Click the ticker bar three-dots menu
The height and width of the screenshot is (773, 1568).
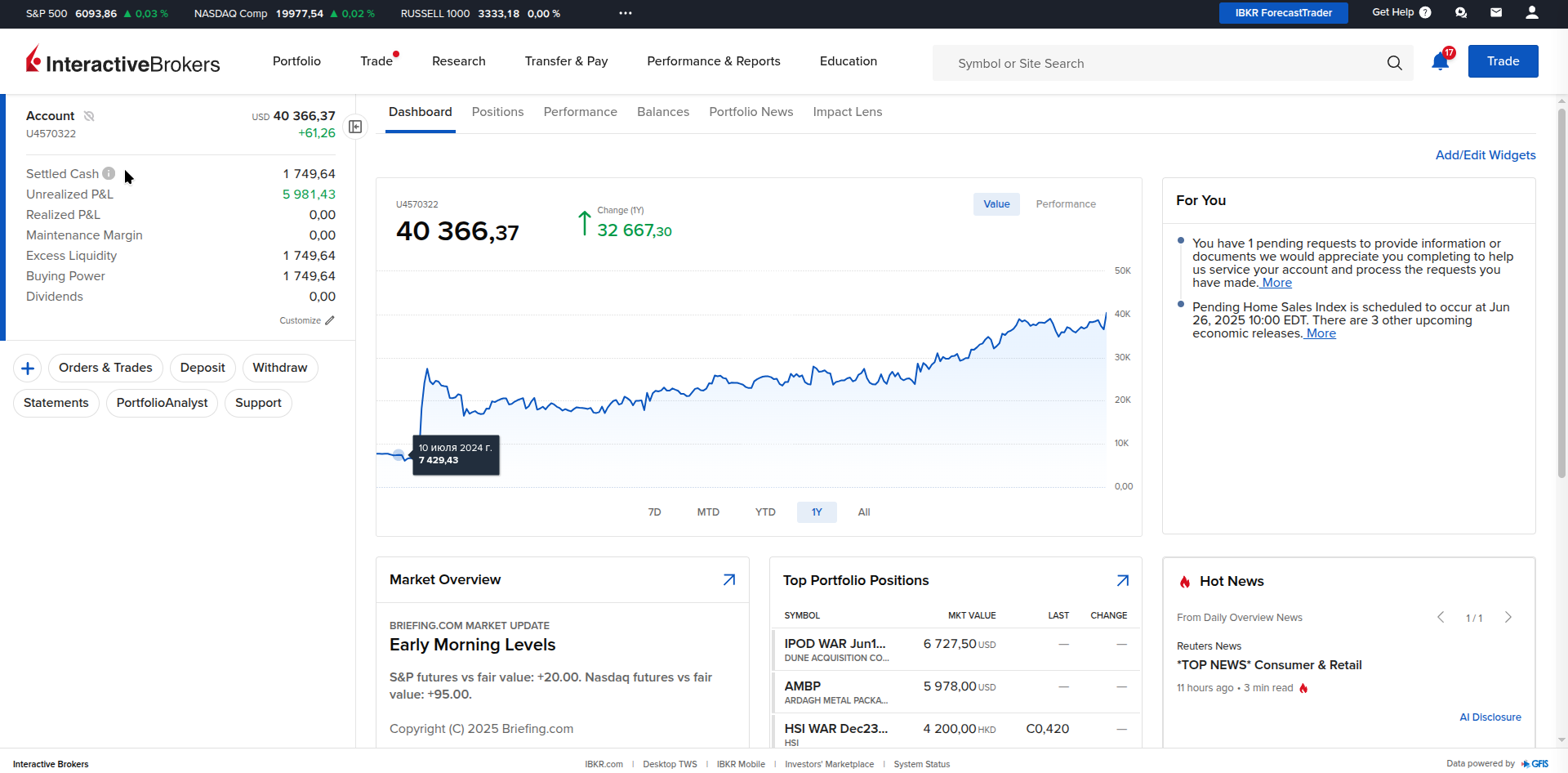click(626, 13)
